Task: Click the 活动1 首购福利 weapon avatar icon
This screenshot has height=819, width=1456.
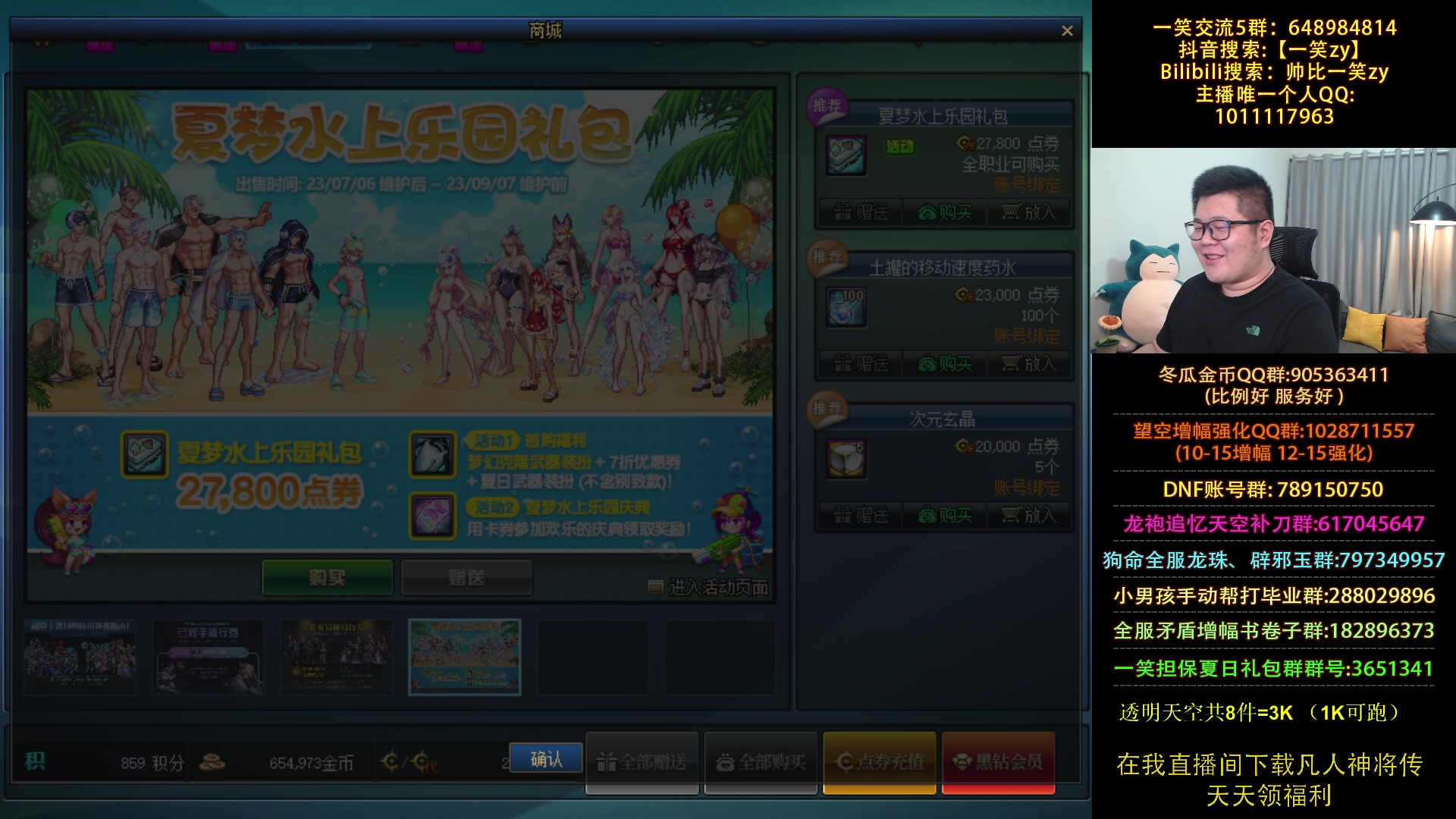Action: (x=433, y=453)
